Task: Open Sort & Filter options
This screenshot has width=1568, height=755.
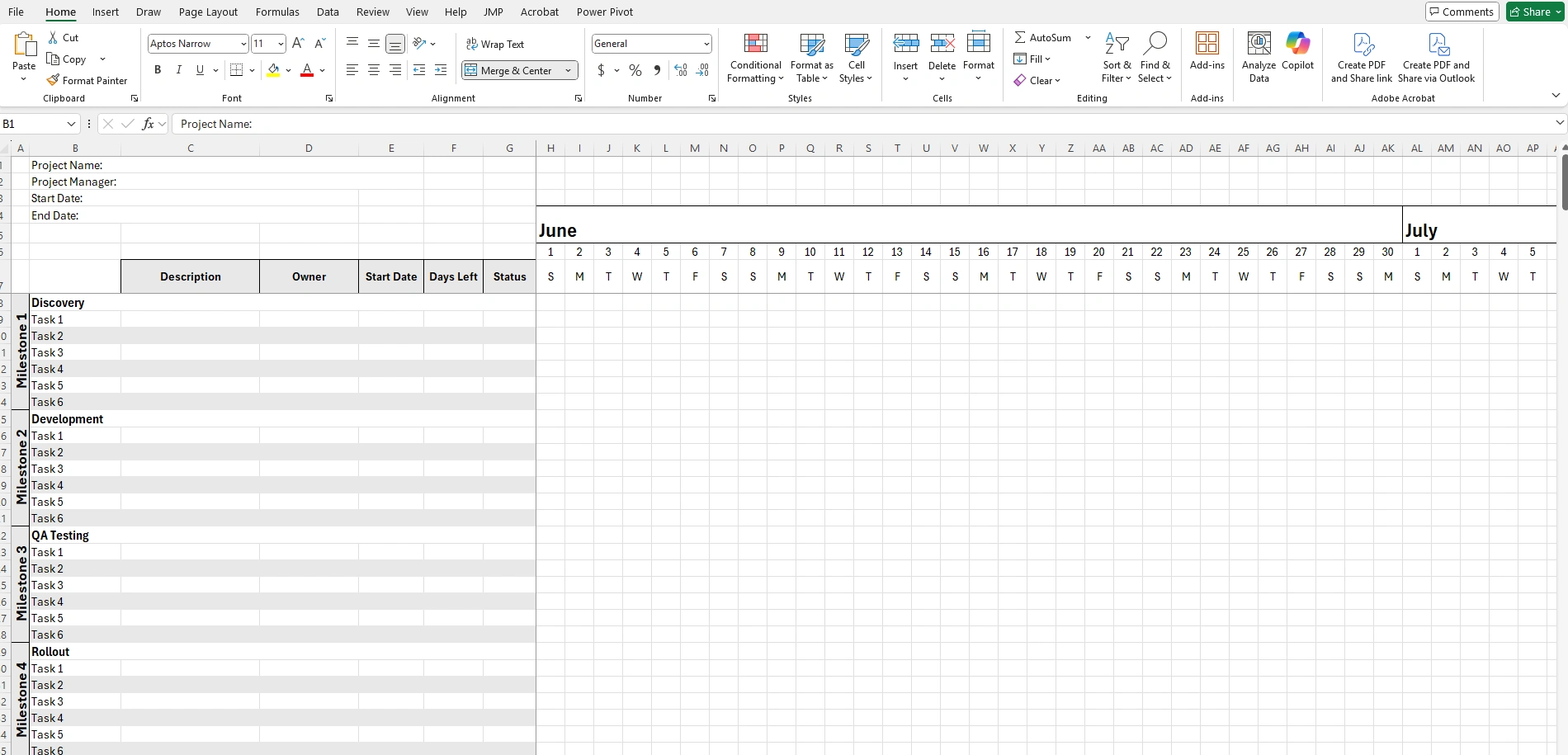Action: pos(1116,58)
